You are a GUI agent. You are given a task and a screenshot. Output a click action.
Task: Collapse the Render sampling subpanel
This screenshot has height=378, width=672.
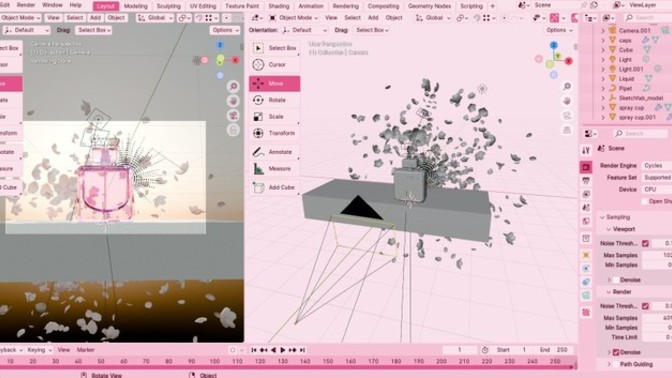pyautogui.click(x=609, y=292)
